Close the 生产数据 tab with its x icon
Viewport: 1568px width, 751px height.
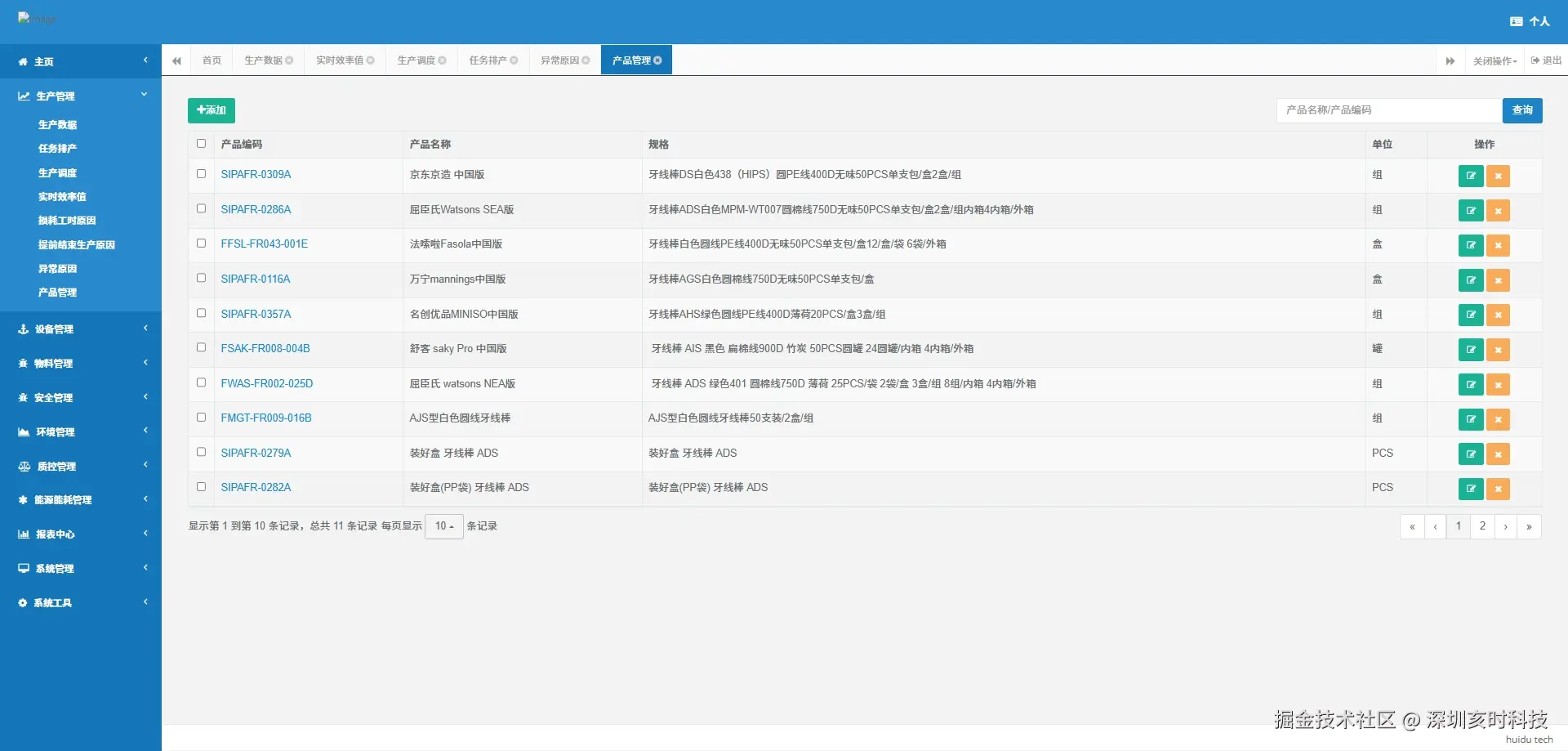point(289,60)
